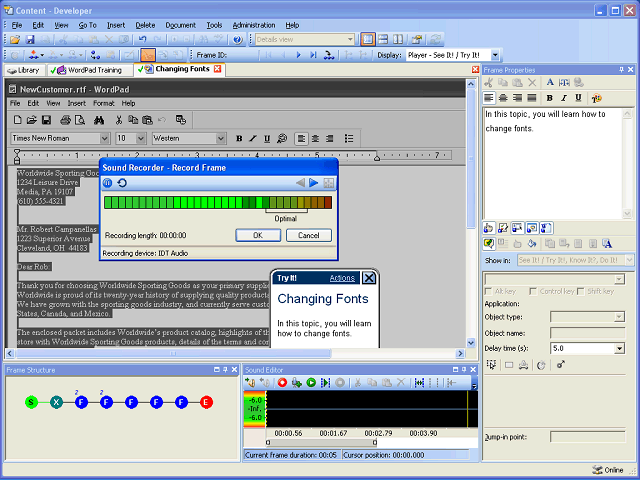Screen dimensions: 640x480
Task: Toggle horizontal split layout icon
Action: pos(383,39)
